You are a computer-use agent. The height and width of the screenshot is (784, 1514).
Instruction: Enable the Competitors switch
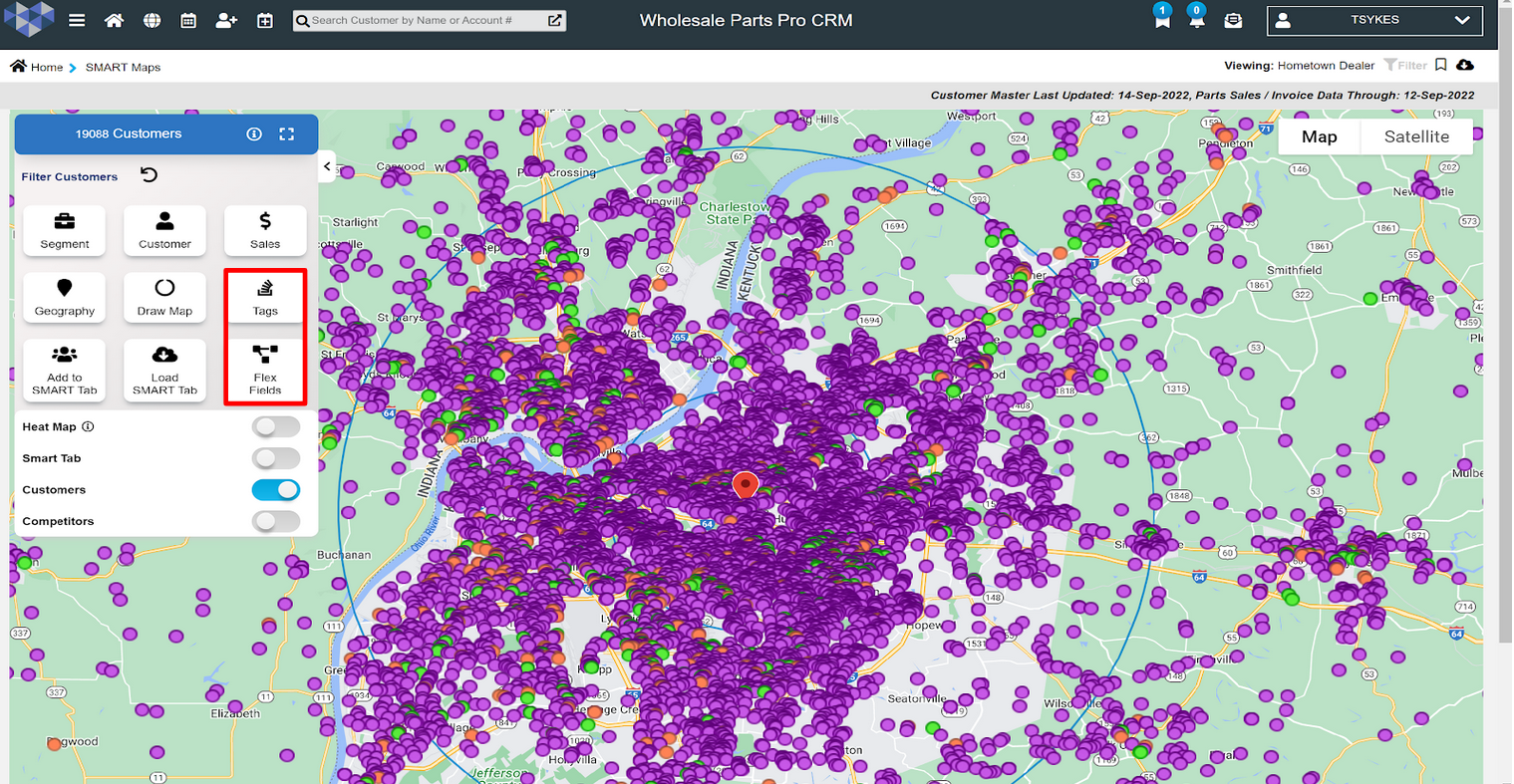276,521
